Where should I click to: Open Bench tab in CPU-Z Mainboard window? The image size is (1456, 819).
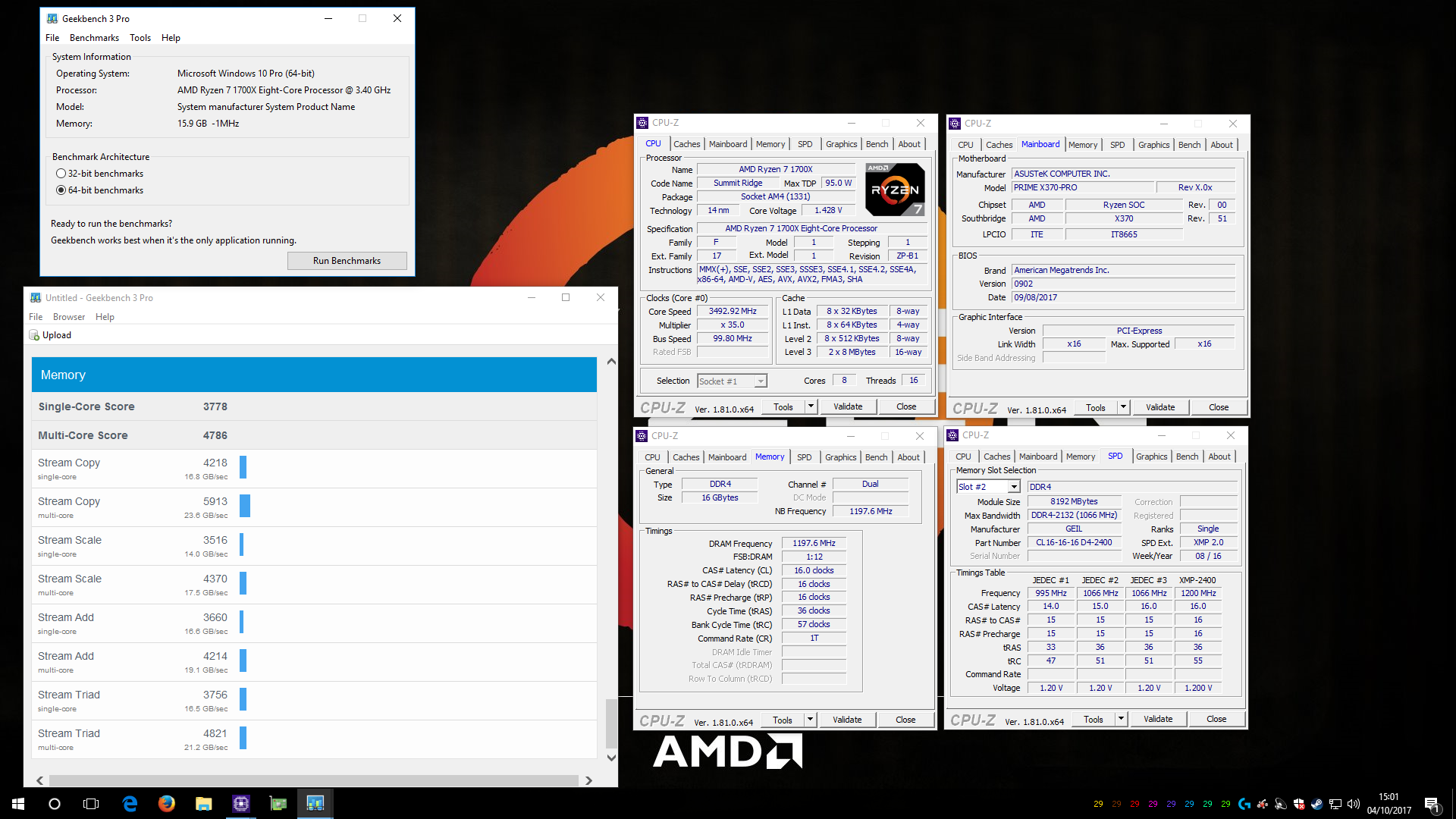coord(1189,145)
